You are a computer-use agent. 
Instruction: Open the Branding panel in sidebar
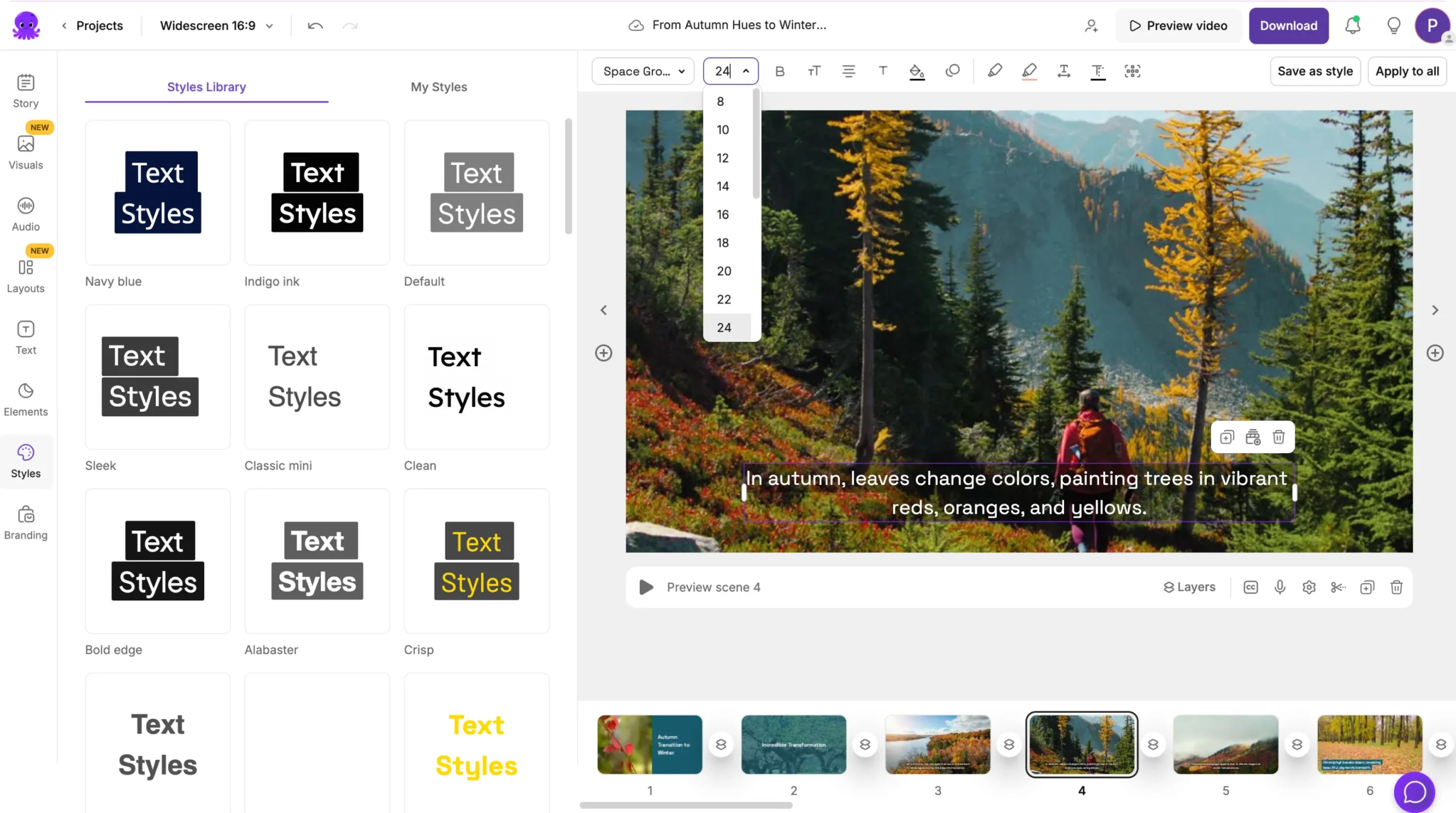coord(26,522)
